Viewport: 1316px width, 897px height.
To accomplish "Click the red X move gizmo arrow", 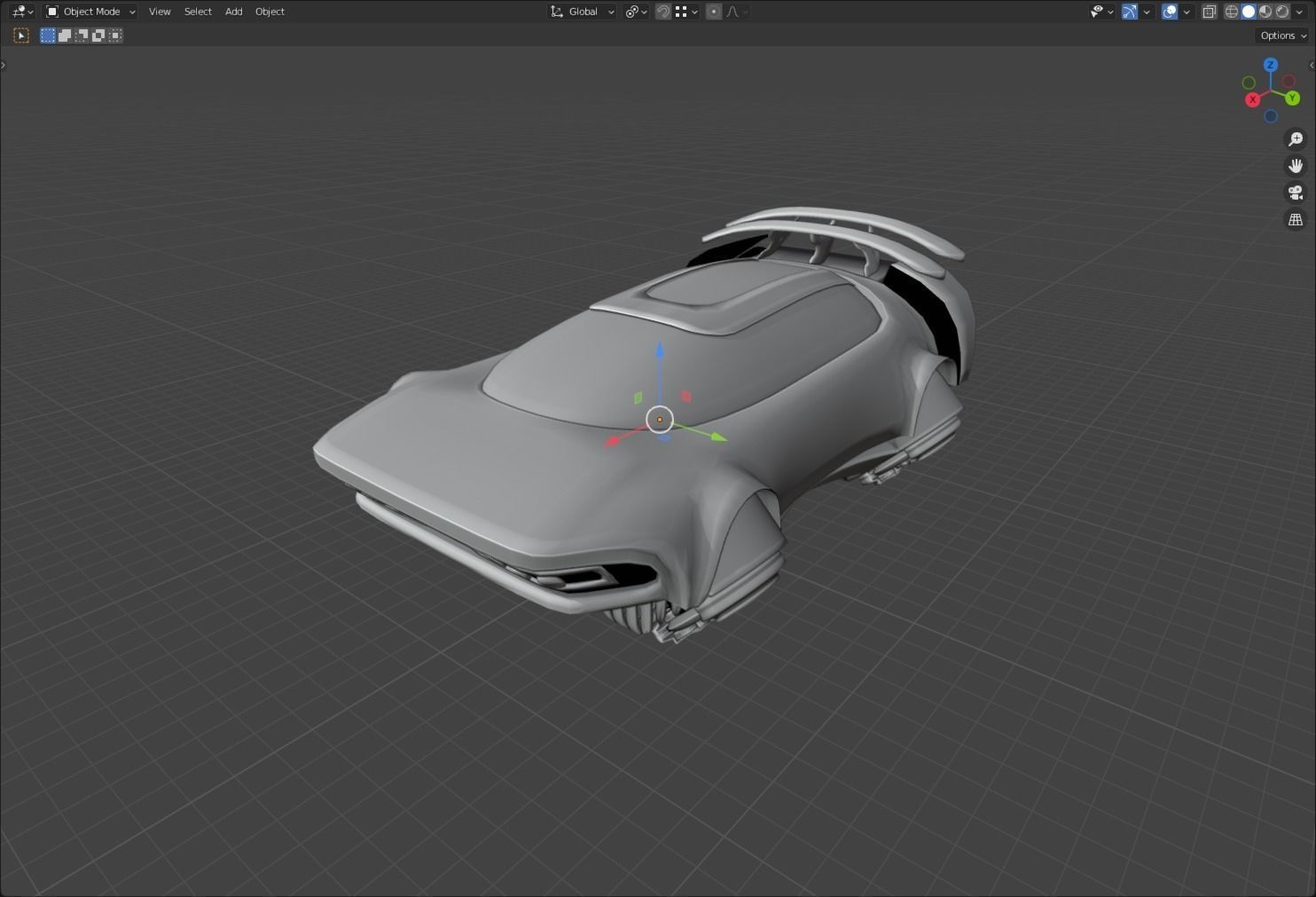I will tap(614, 440).
